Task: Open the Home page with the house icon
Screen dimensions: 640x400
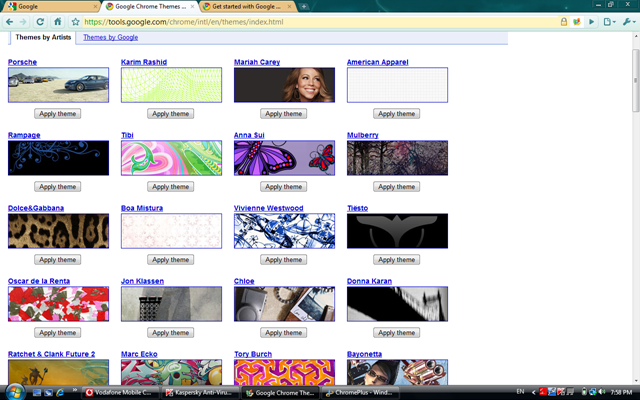Action: [x=58, y=22]
